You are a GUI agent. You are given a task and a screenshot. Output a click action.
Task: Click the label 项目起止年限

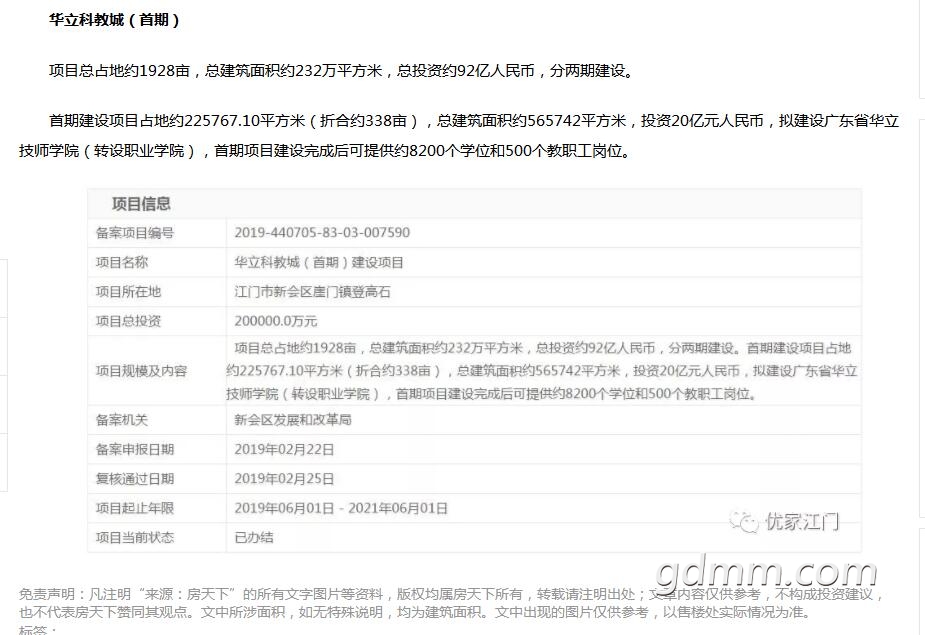pos(135,508)
